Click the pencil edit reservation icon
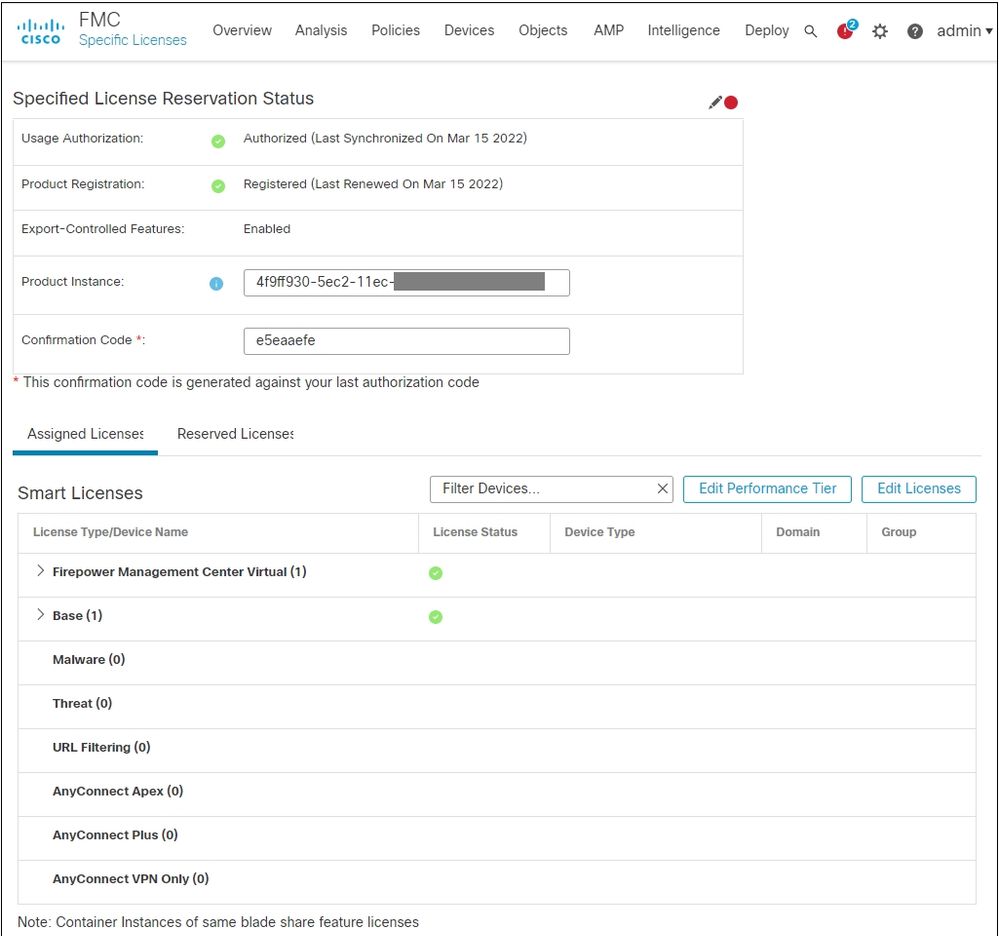 715,103
